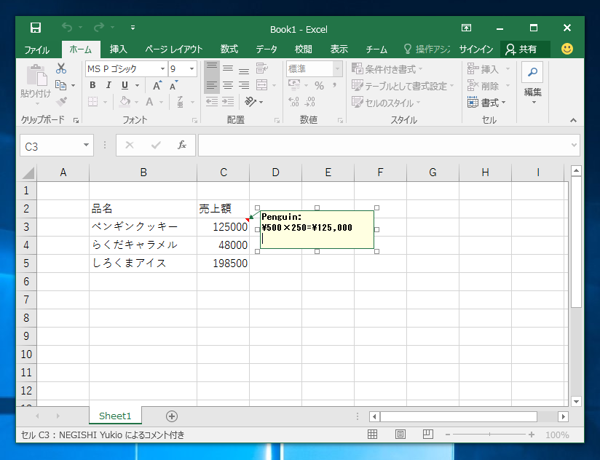Image resolution: width=600 pixels, height=460 pixels.
Task: Open the font size 9 dropdown
Action: (x=192, y=69)
